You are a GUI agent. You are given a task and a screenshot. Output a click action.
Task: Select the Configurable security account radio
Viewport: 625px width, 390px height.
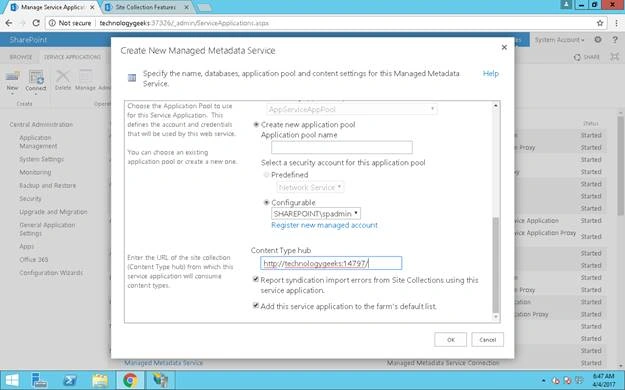266,203
